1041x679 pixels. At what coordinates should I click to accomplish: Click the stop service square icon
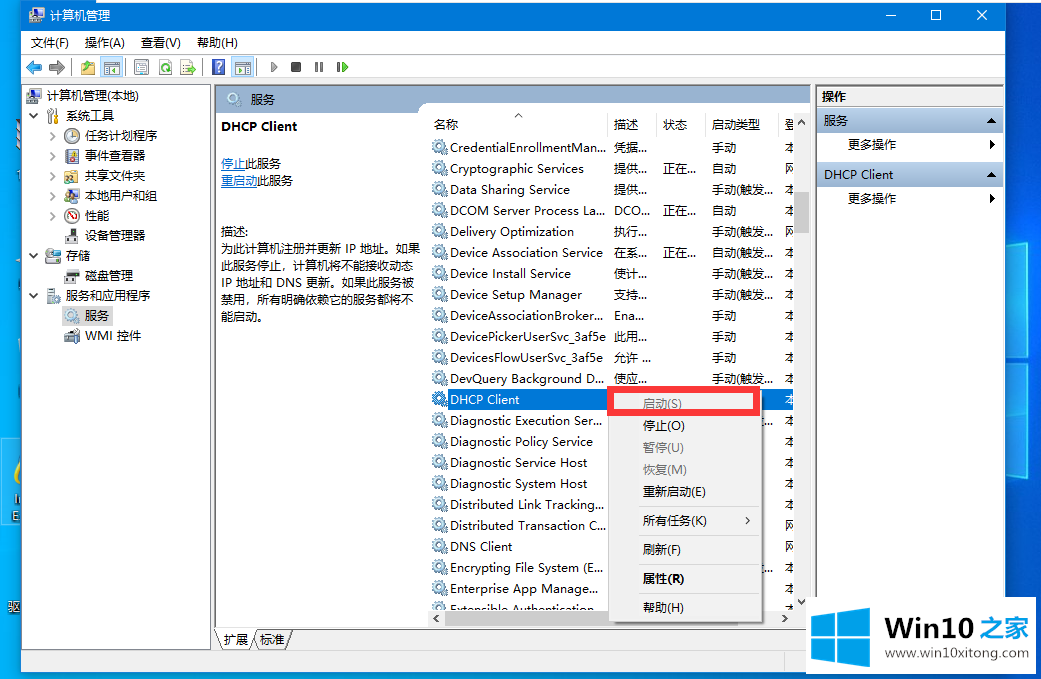click(296, 67)
